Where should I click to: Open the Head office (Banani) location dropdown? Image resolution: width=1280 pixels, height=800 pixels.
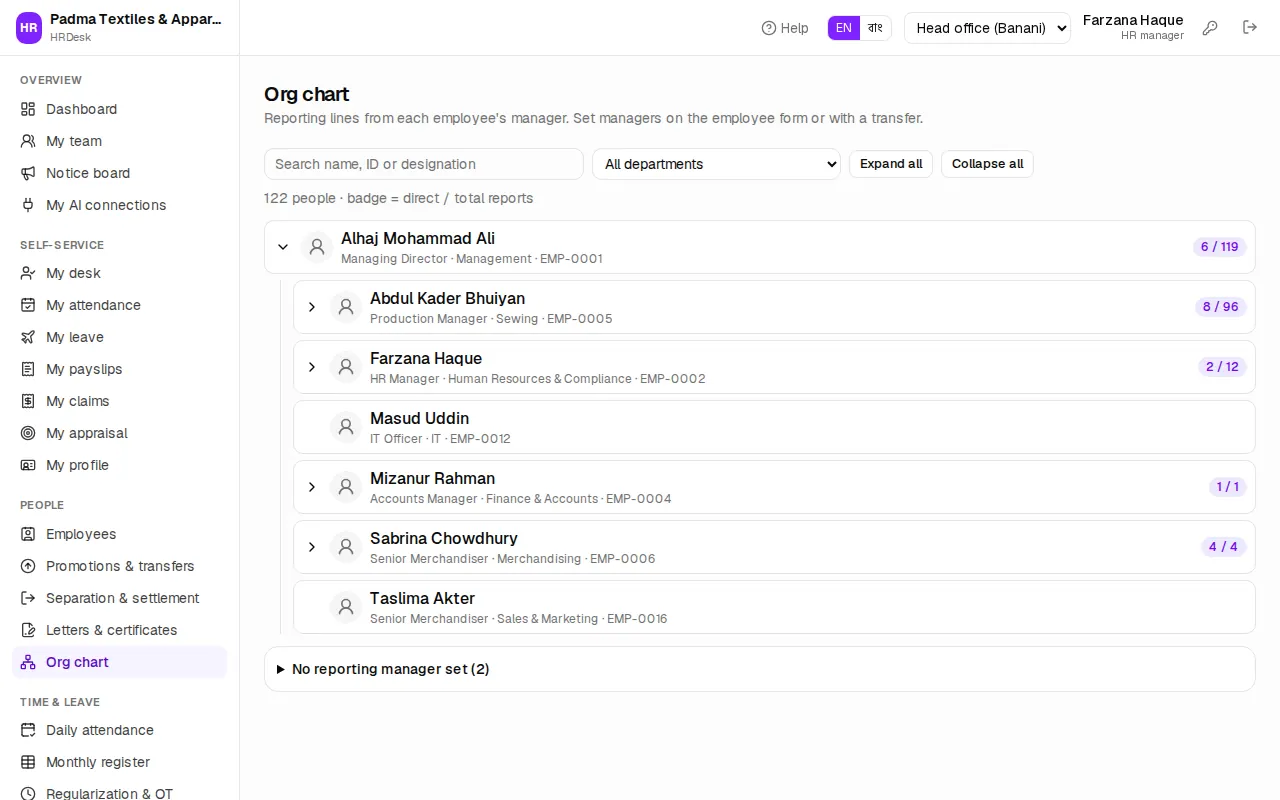point(987,28)
